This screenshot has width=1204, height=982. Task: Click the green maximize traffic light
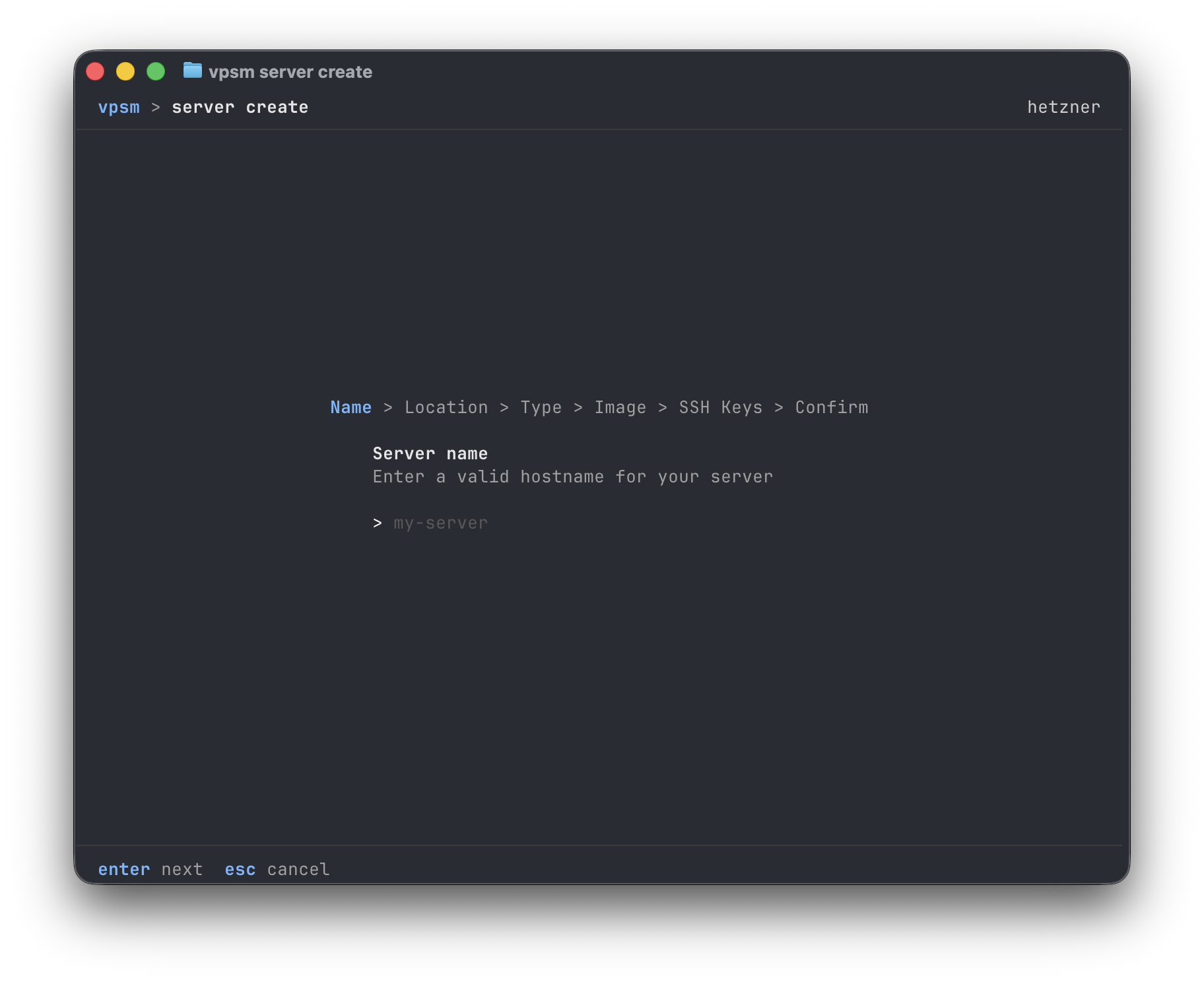click(156, 71)
